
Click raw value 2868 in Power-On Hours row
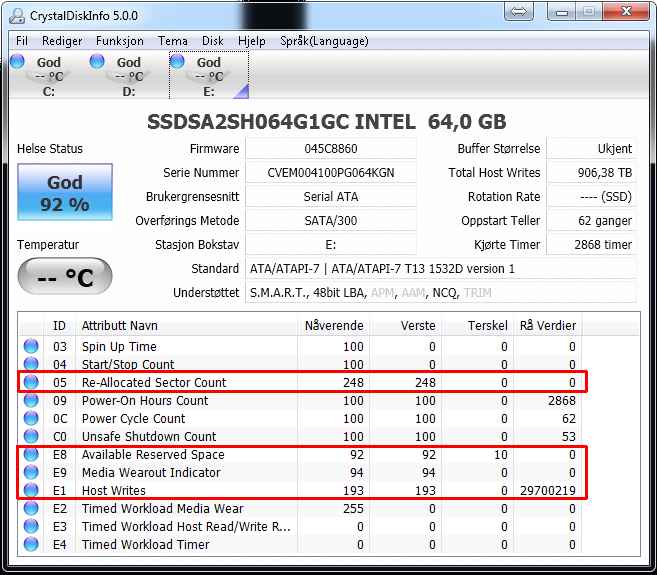(562, 401)
